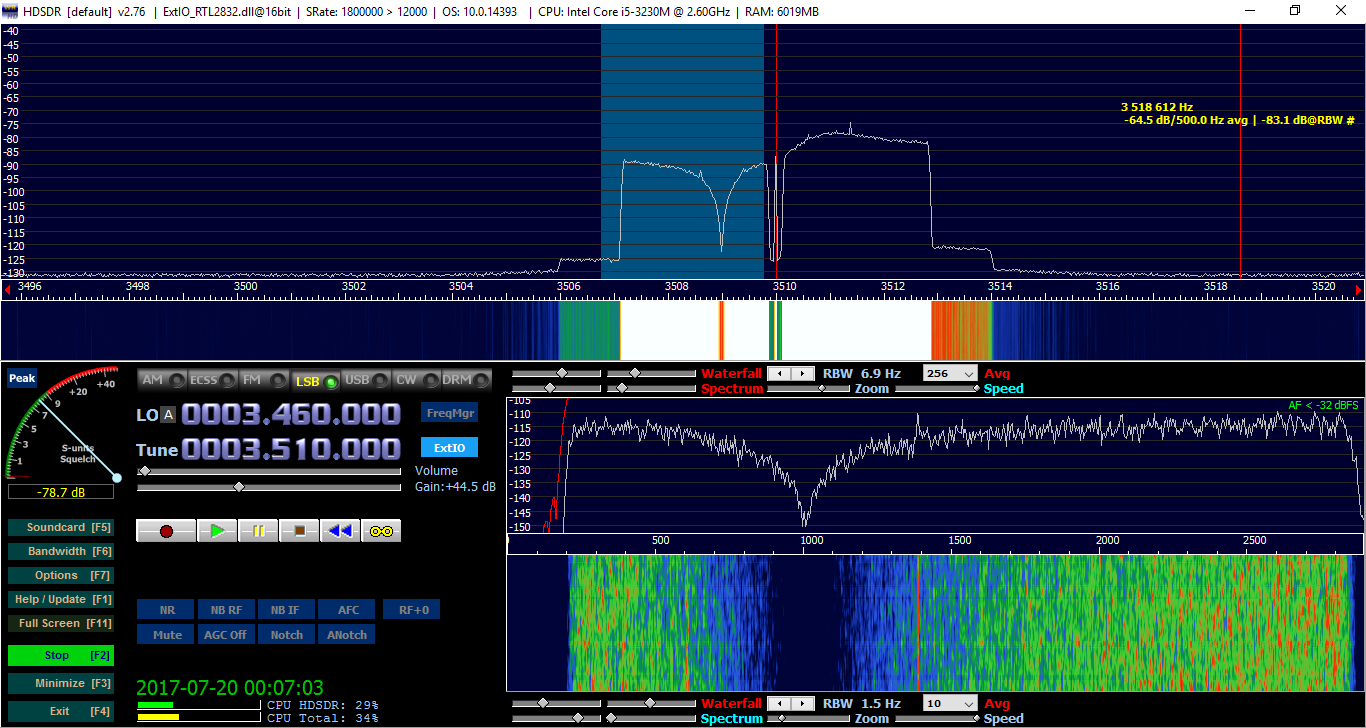Open Bandwidth [F6] settings
The image size is (1366, 728).
point(60,551)
